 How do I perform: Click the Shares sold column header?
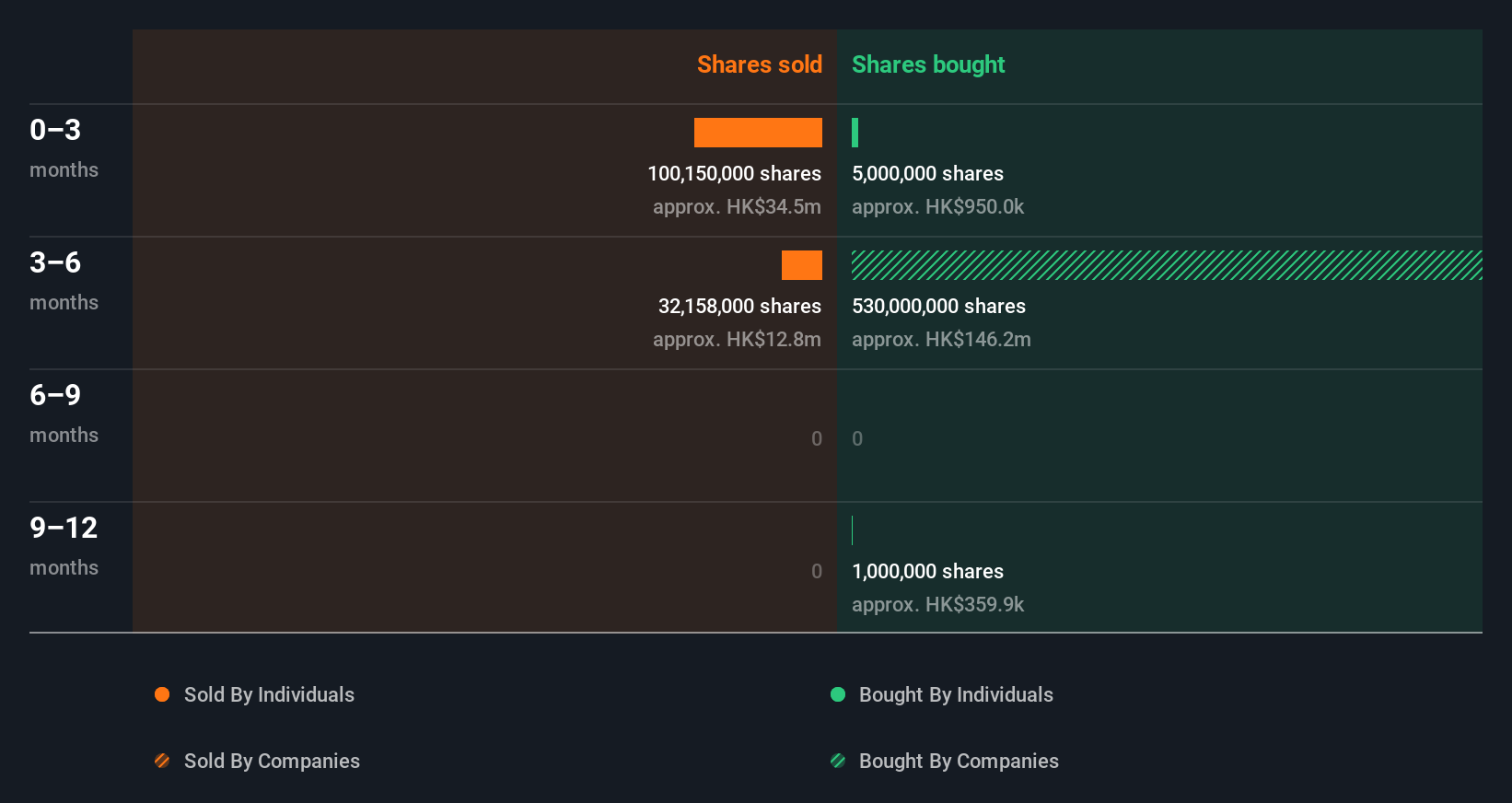pyautogui.click(x=760, y=64)
